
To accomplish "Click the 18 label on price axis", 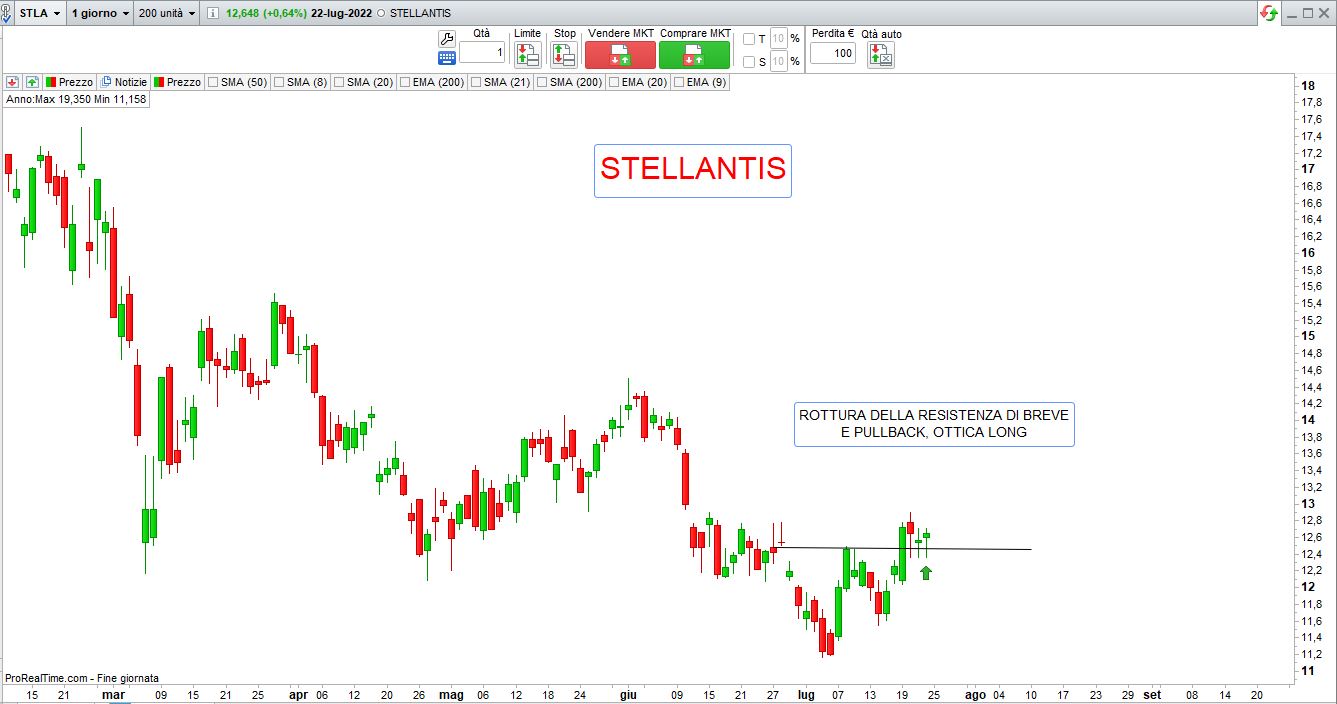I will [1306, 85].
